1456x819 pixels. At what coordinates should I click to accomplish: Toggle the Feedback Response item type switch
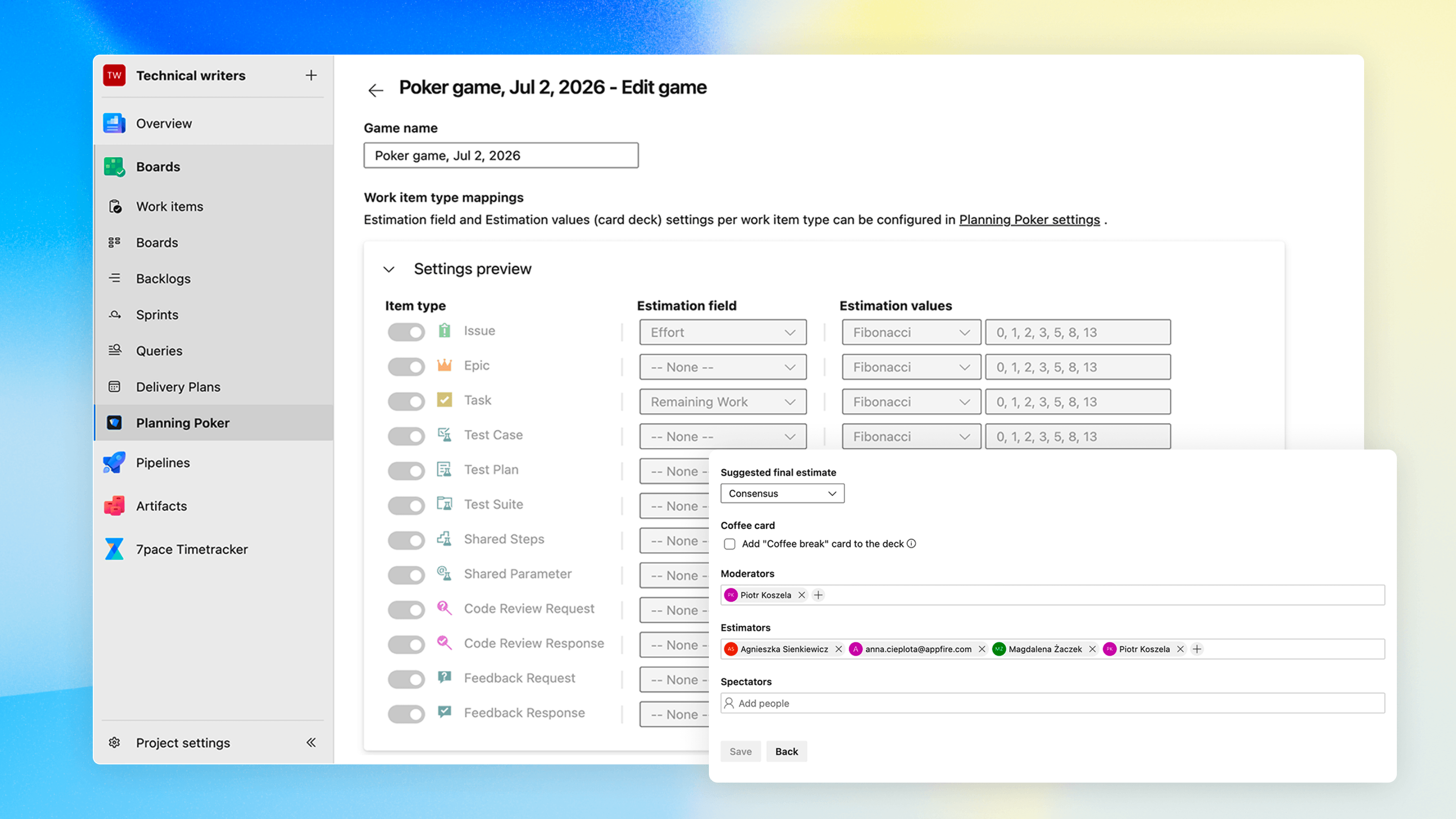406,714
